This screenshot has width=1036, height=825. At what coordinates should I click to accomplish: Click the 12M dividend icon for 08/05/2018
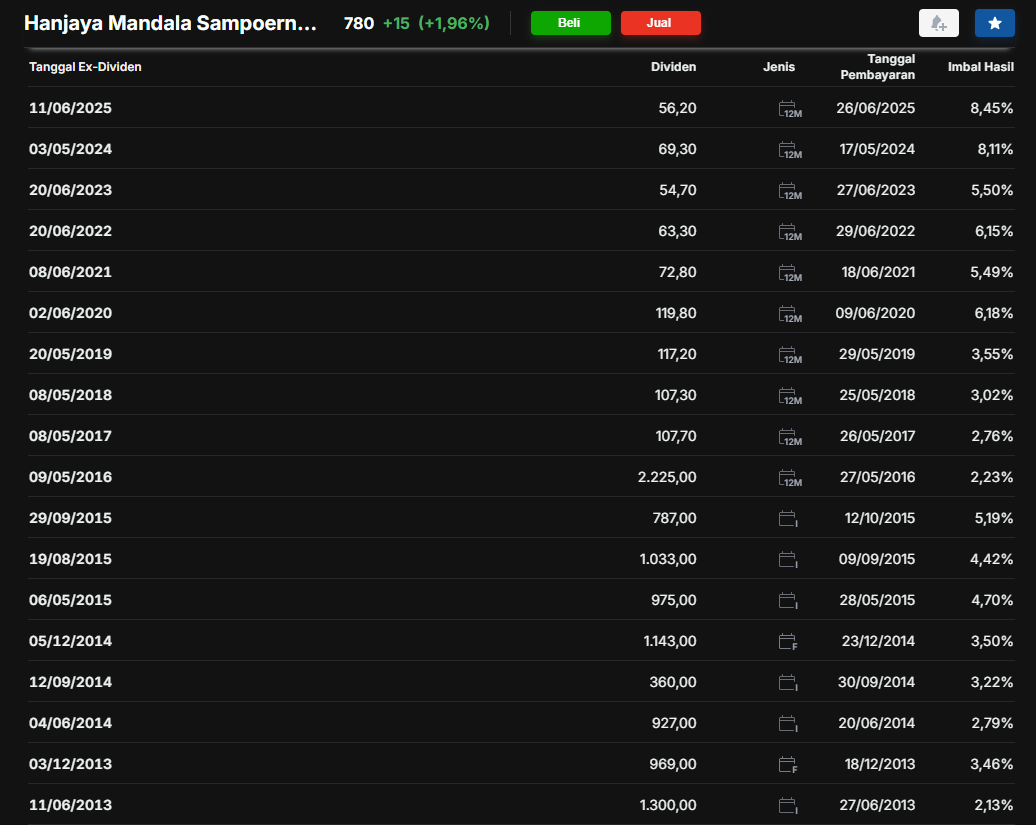tap(790, 396)
